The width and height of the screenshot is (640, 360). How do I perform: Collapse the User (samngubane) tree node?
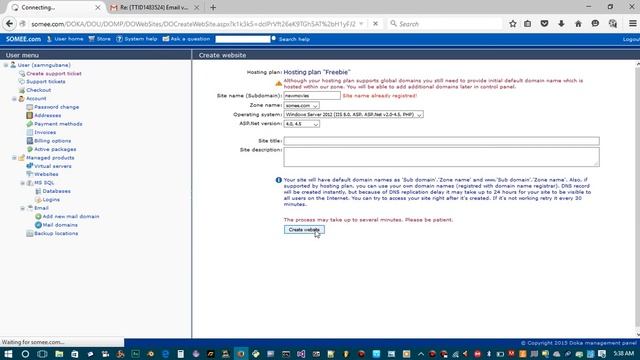click(6, 65)
